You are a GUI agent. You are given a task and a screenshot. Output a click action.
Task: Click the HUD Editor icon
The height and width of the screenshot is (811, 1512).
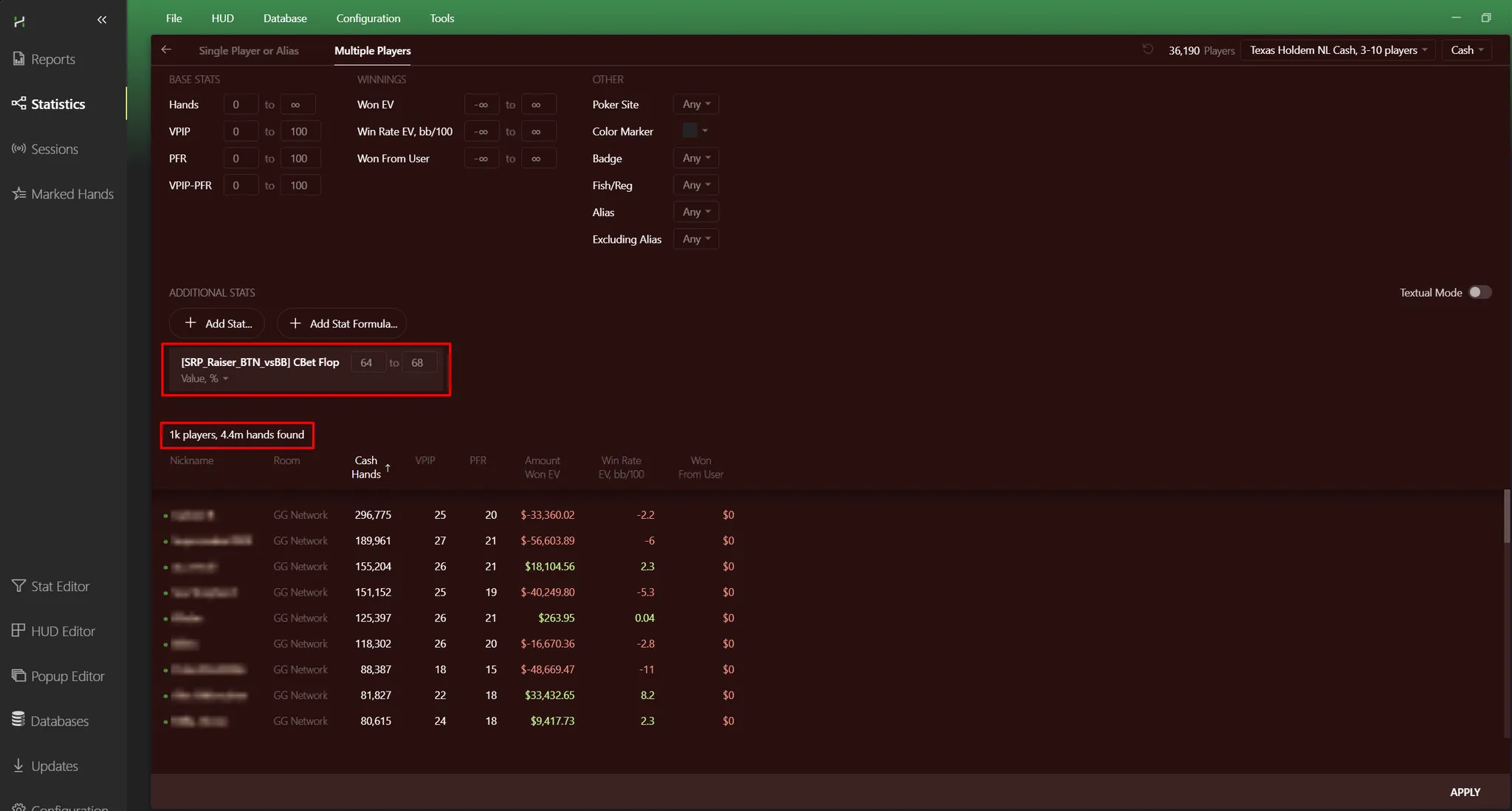pyautogui.click(x=19, y=630)
